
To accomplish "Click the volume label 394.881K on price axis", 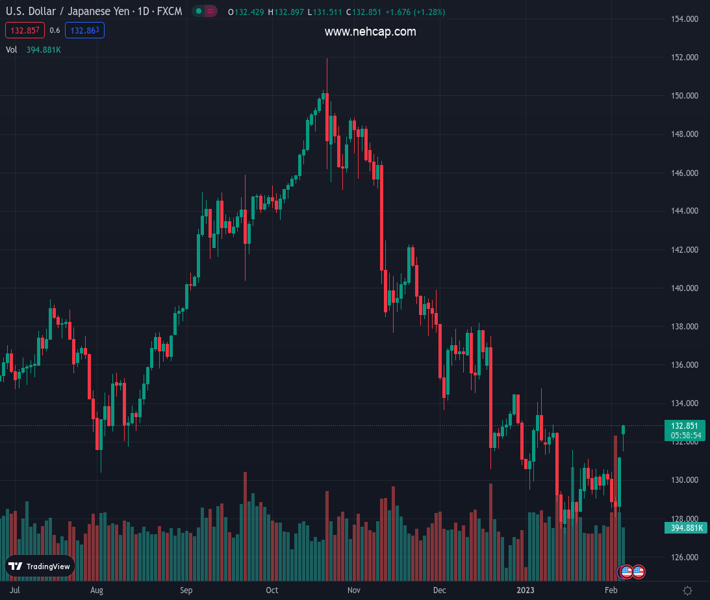I will pos(685,528).
